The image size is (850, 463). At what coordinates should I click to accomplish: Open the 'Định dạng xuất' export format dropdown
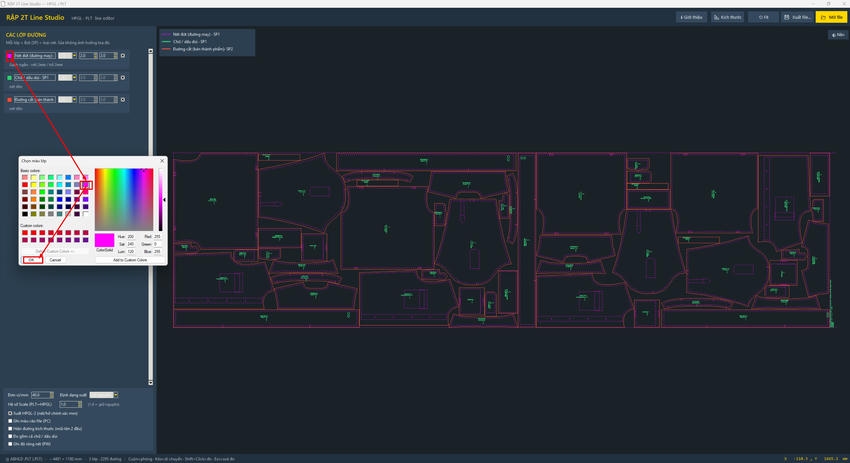coord(104,395)
